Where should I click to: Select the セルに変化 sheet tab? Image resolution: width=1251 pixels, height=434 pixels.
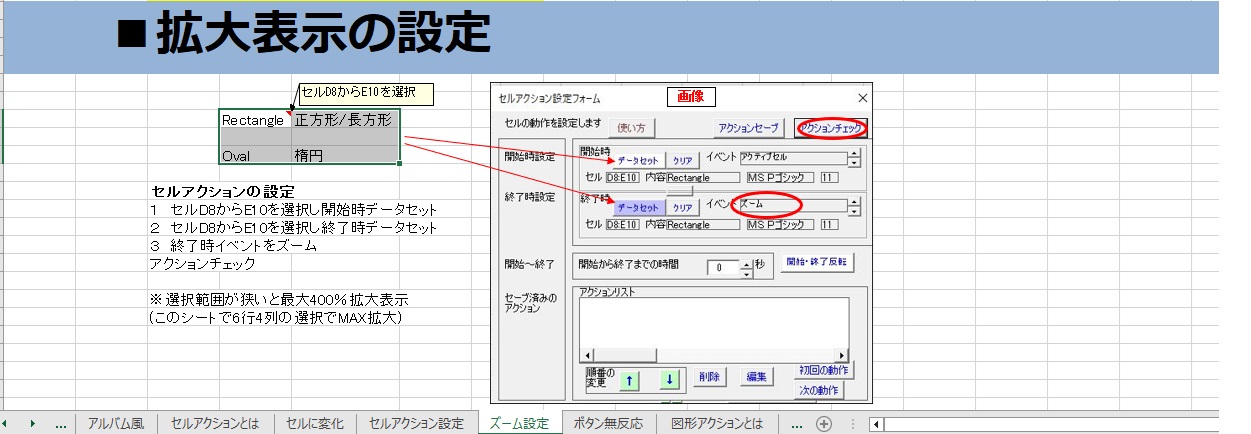pos(315,424)
